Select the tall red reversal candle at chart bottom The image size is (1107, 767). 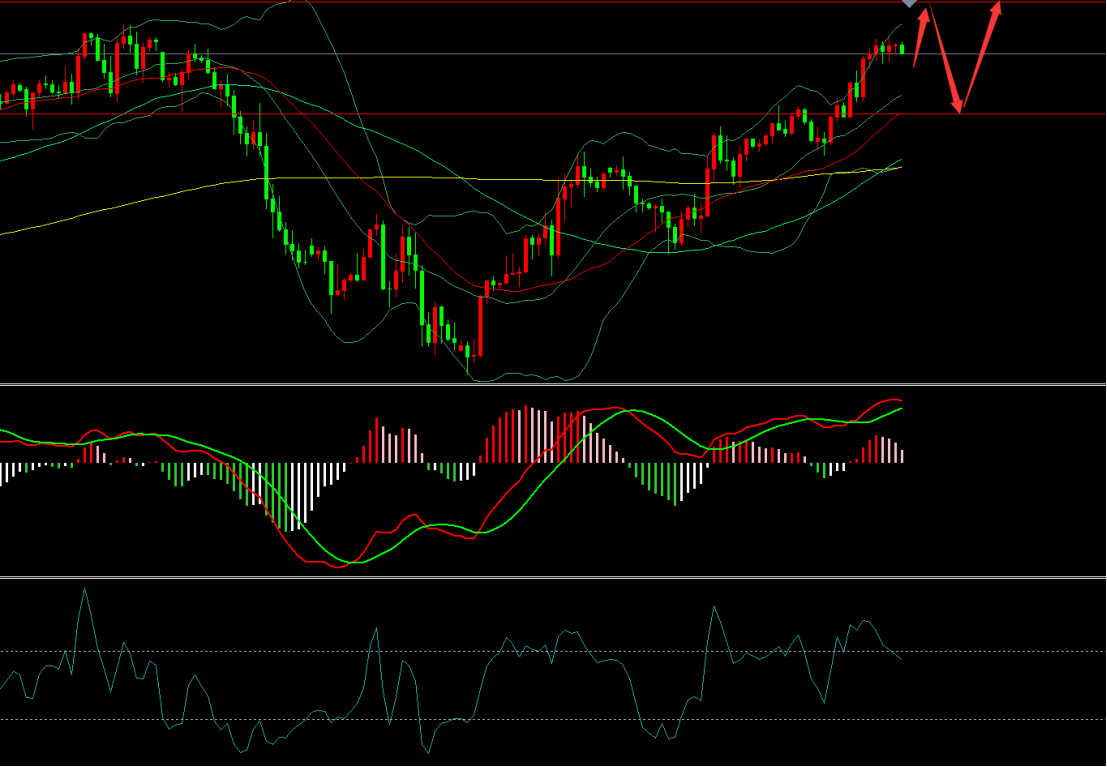pos(480,326)
